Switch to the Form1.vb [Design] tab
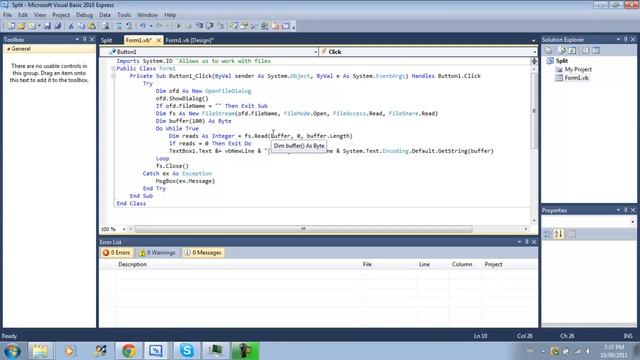 click(189, 40)
